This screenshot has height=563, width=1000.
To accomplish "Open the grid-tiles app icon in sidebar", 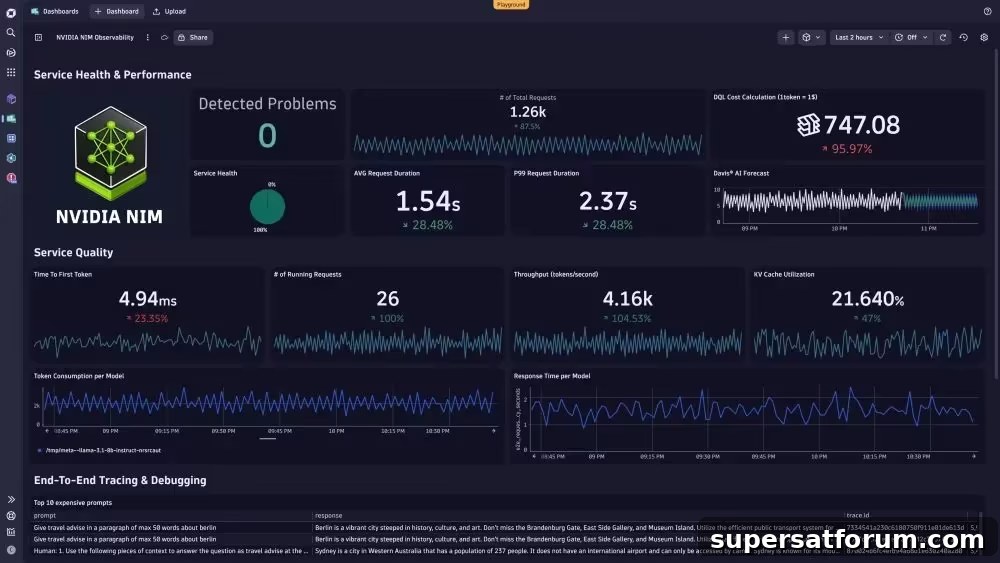I will tap(11, 138).
